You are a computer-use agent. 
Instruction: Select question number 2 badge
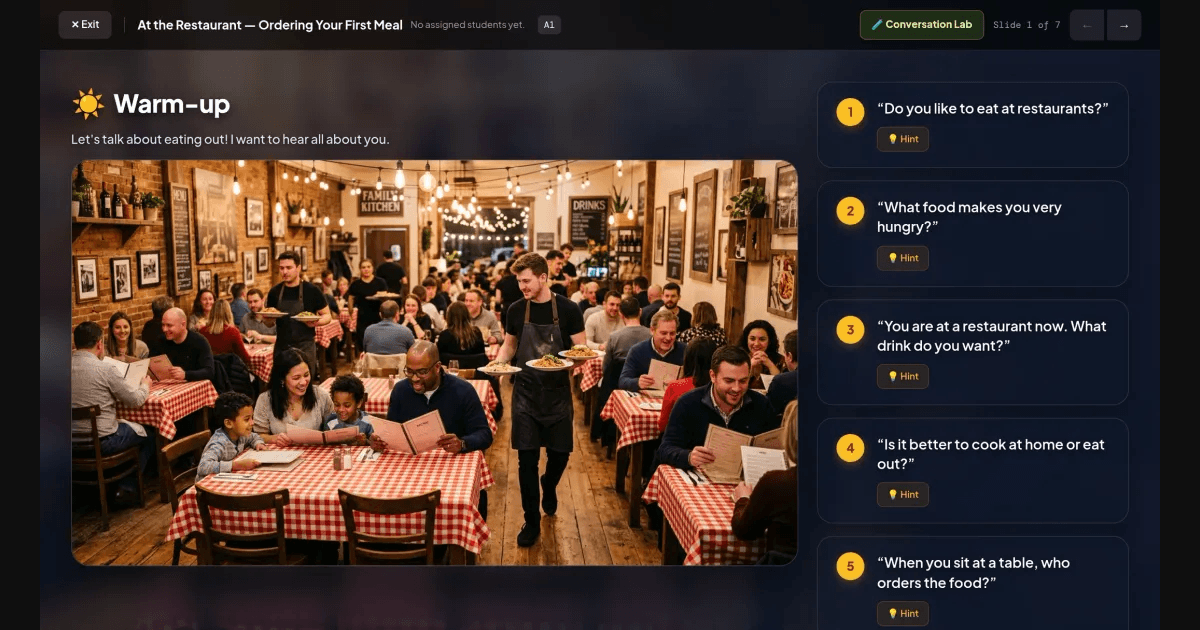pyautogui.click(x=850, y=211)
